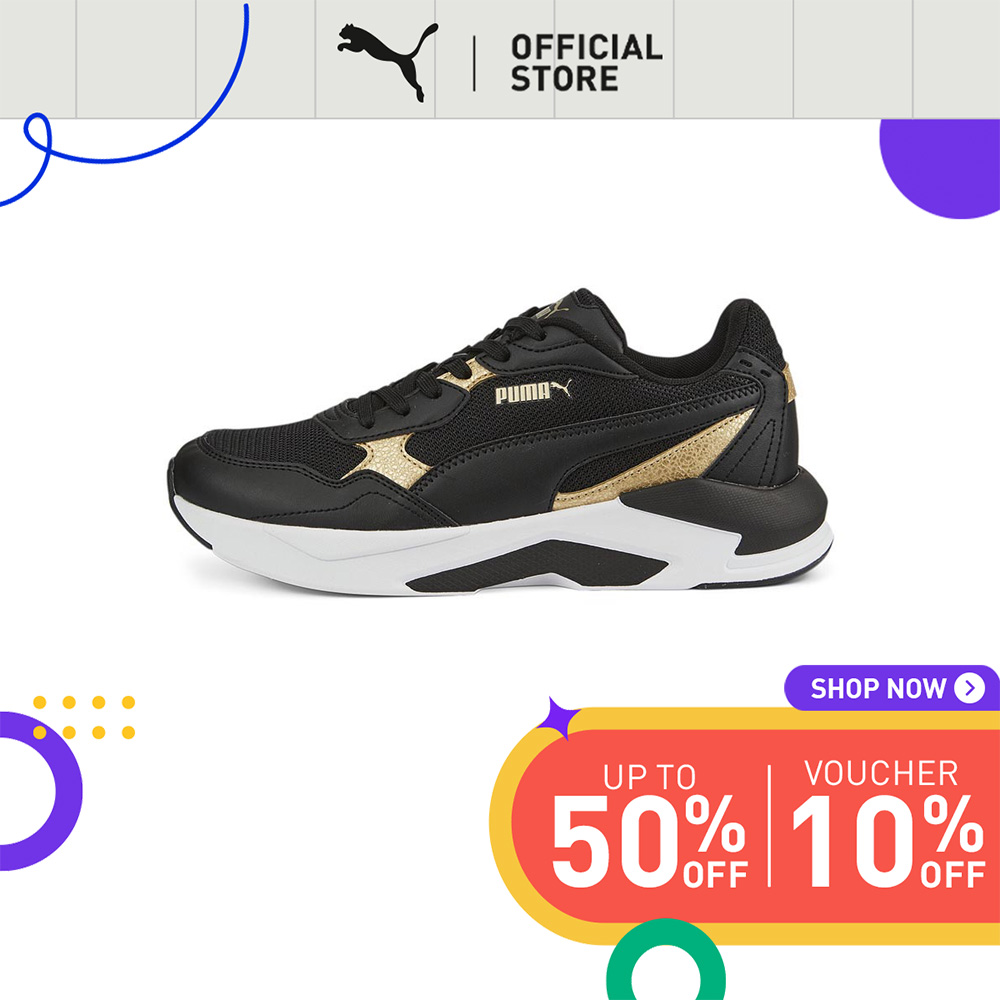Click the purple ring on the left edge
Screen dimensions: 1000x1000
(x=37, y=791)
